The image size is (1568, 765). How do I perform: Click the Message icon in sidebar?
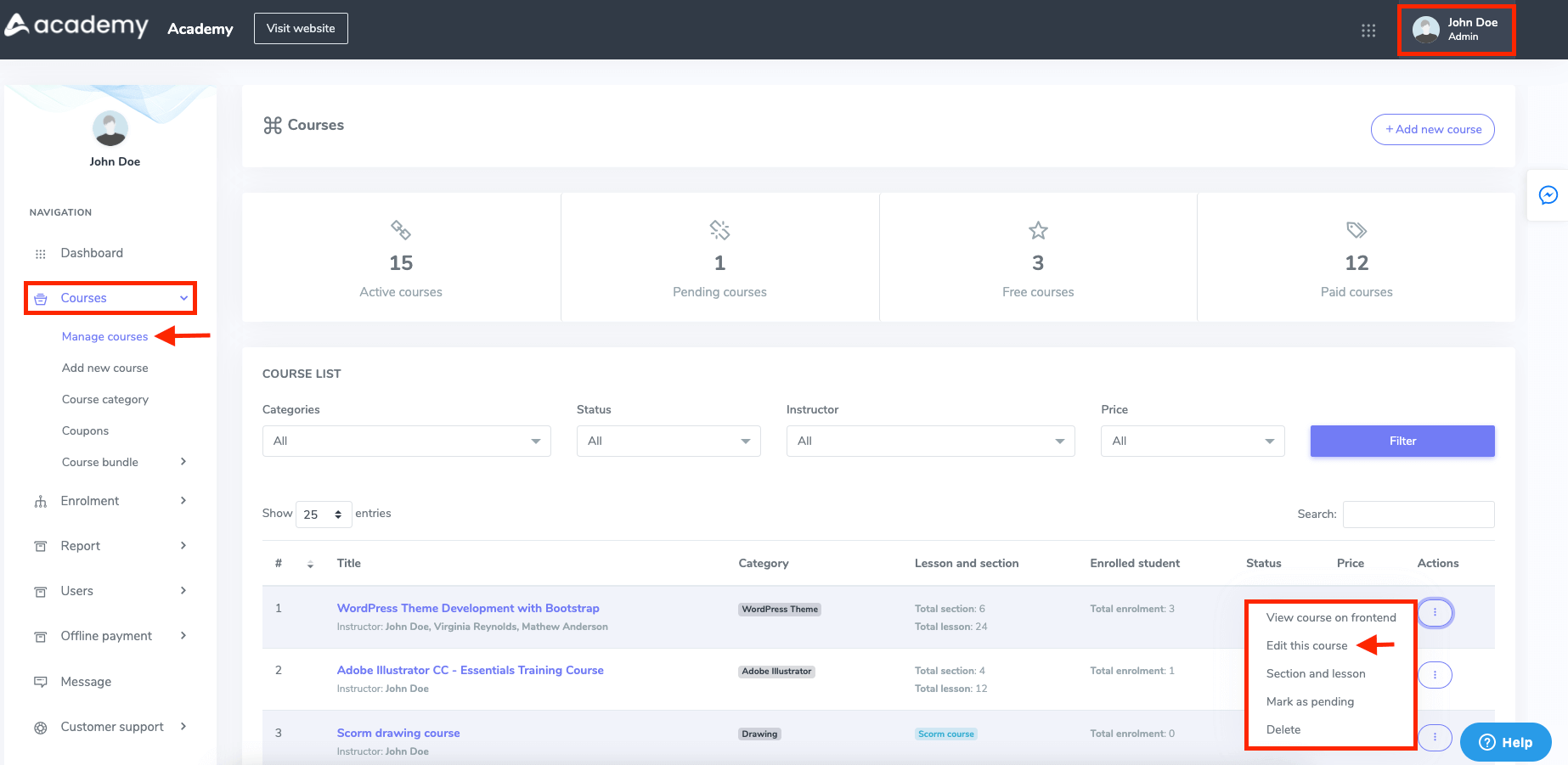[40, 682]
